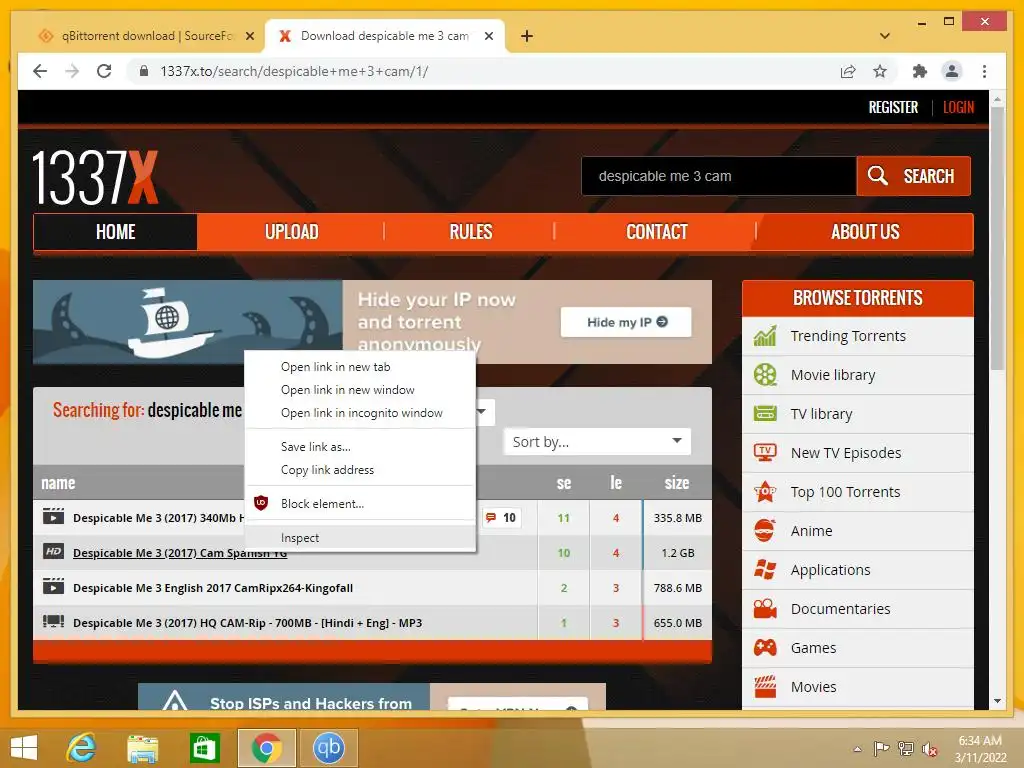Click the Hide my IP button

coord(626,322)
